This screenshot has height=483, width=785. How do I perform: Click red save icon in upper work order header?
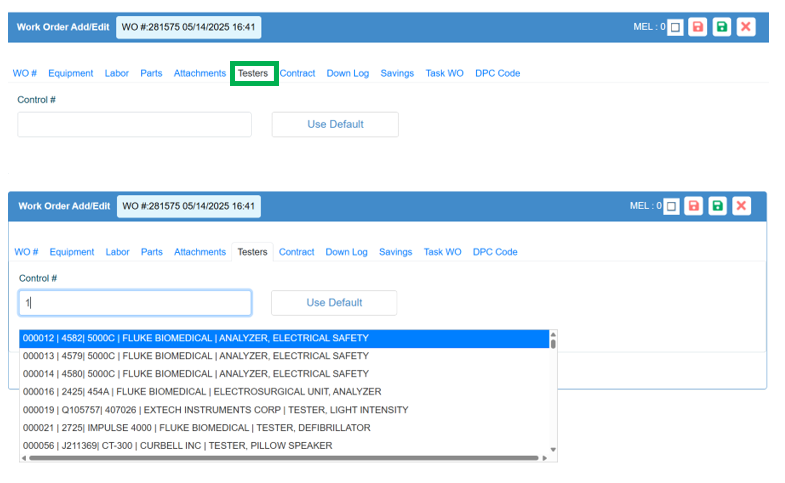(x=698, y=27)
